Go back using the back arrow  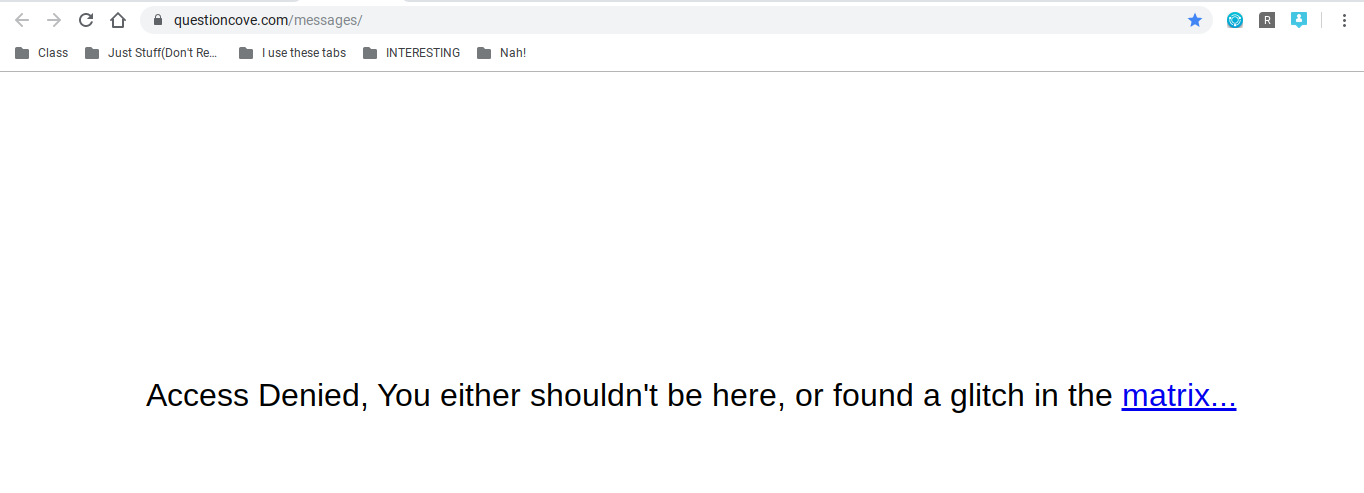coord(22,20)
